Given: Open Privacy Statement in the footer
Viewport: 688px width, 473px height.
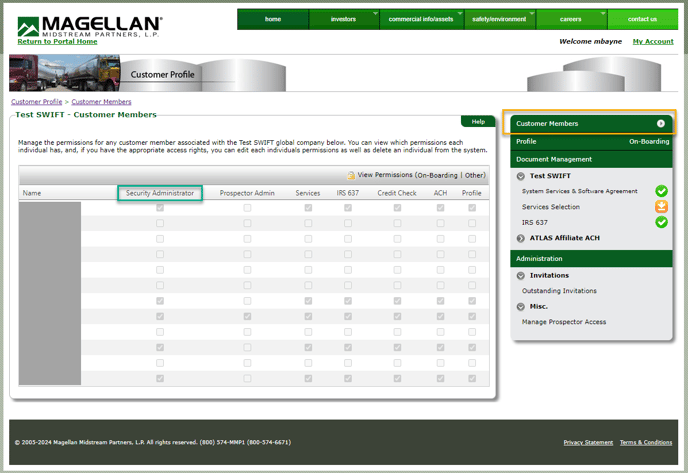Looking at the screenshot, I should point(588,442).
